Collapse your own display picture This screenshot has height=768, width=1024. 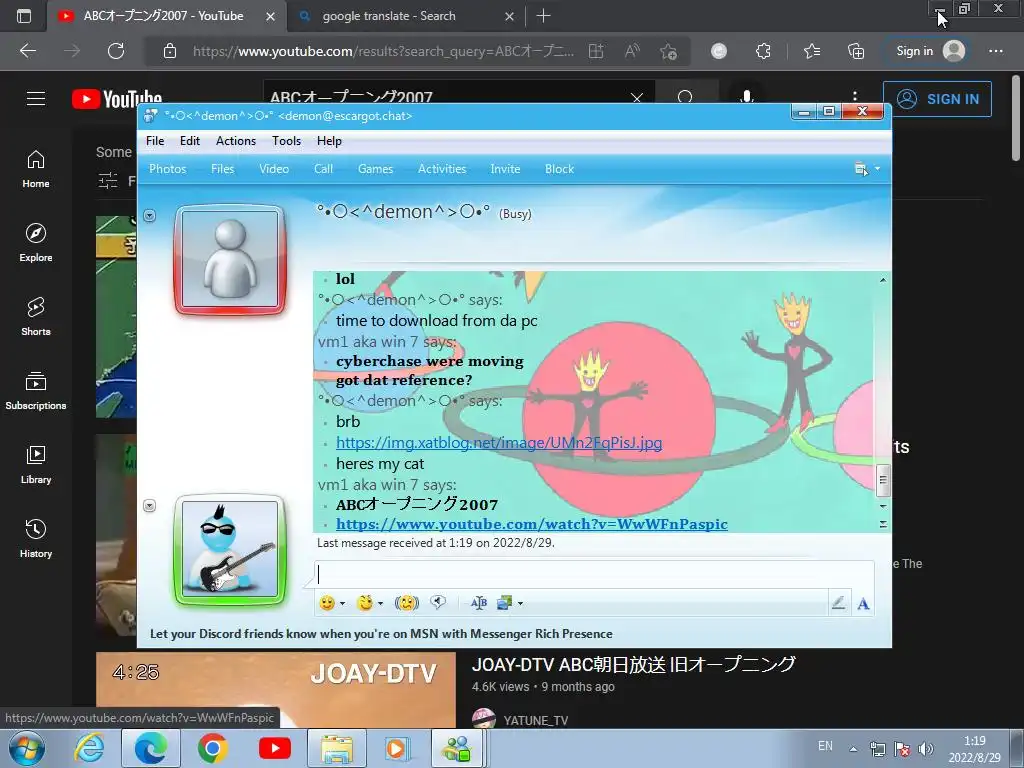[x=150, y=506]
